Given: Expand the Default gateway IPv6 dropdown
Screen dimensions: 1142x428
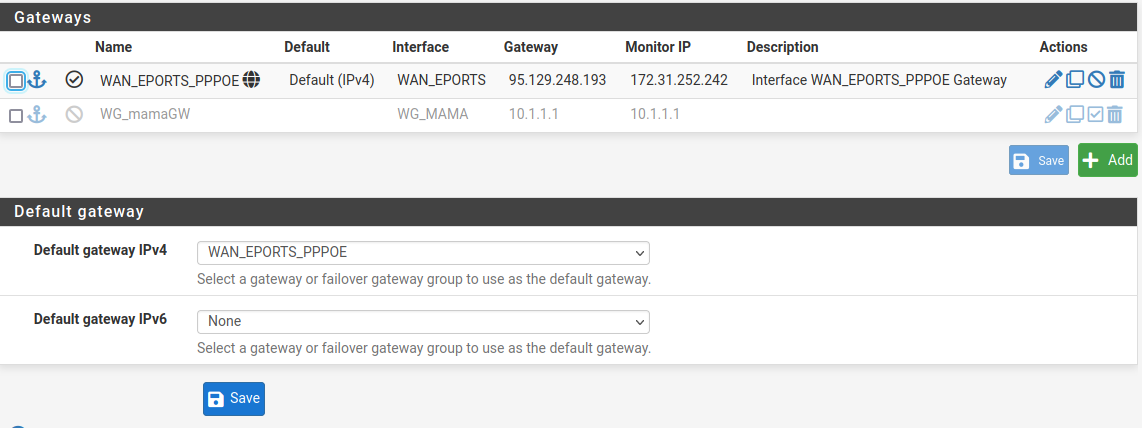Looking at the screenshot, I should (423, 322).
